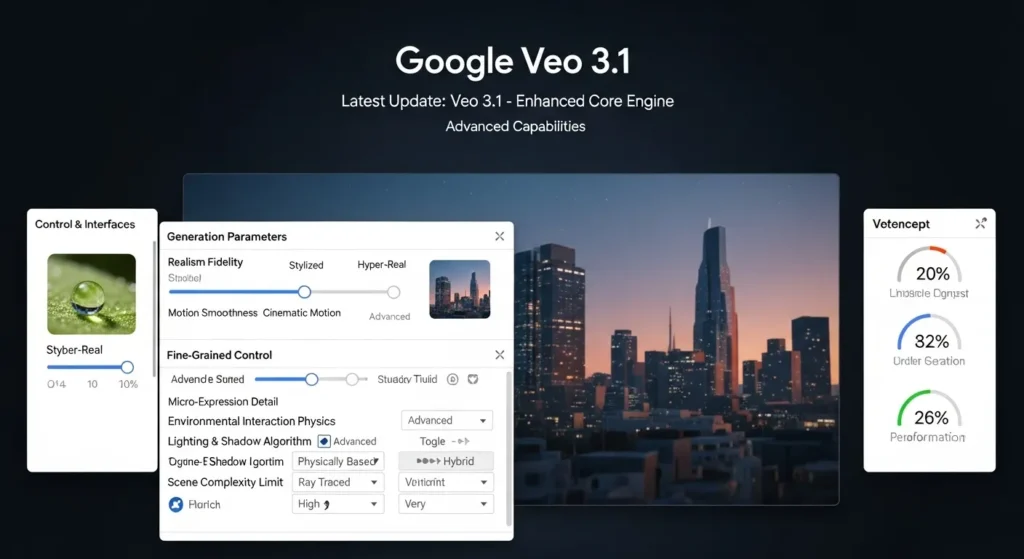Viewport: 1024px width, 559px height.
Task: Click the Control & Interfaces panel scrollbar
Action: (x=154, y=308)
